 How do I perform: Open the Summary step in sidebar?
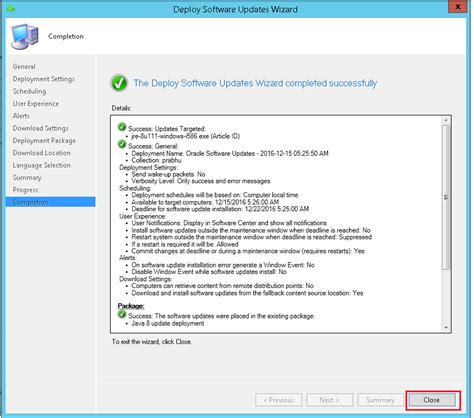[x=27, y=177]
